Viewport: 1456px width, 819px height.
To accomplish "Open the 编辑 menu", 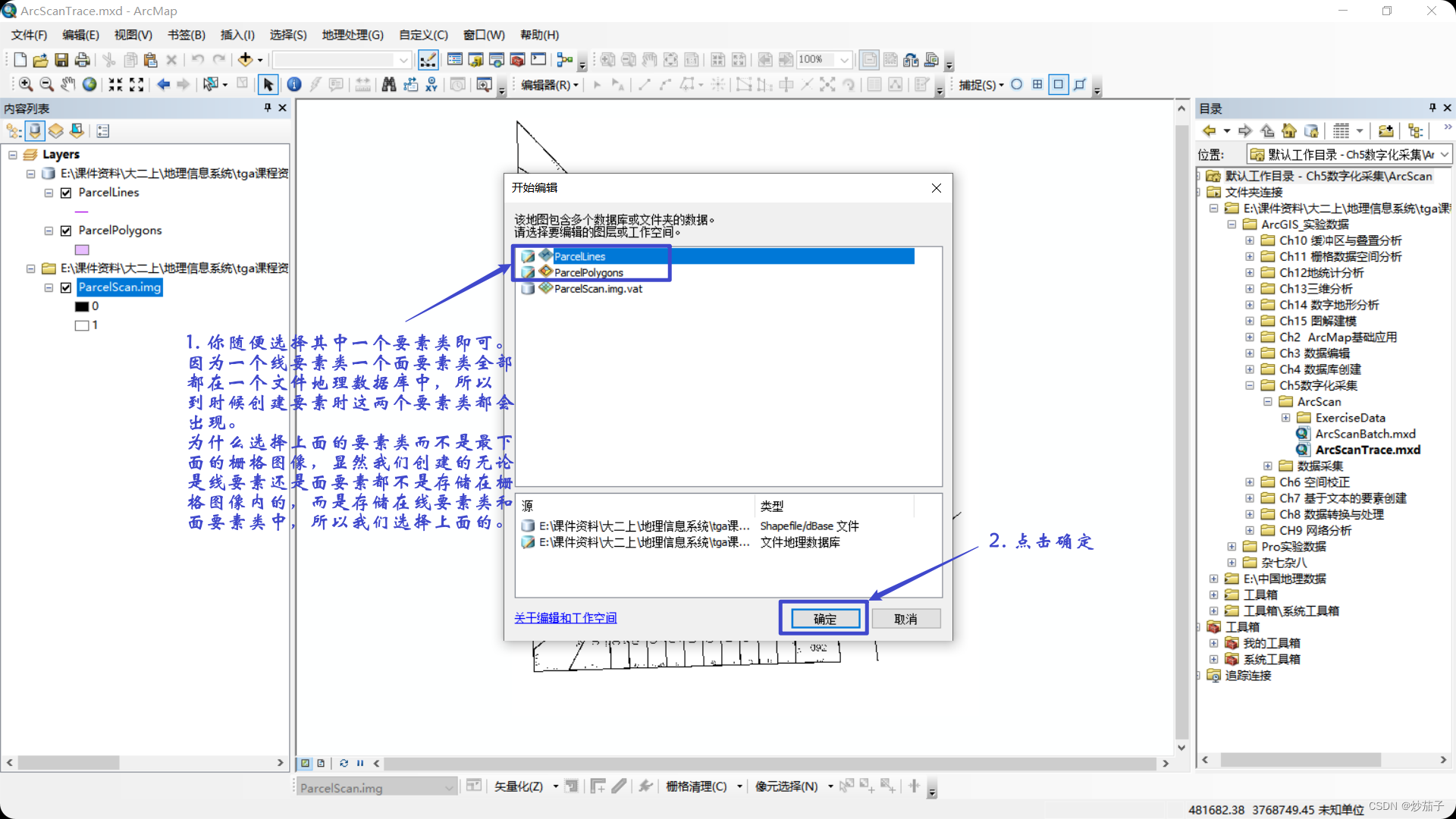I will tap(80, 35).
